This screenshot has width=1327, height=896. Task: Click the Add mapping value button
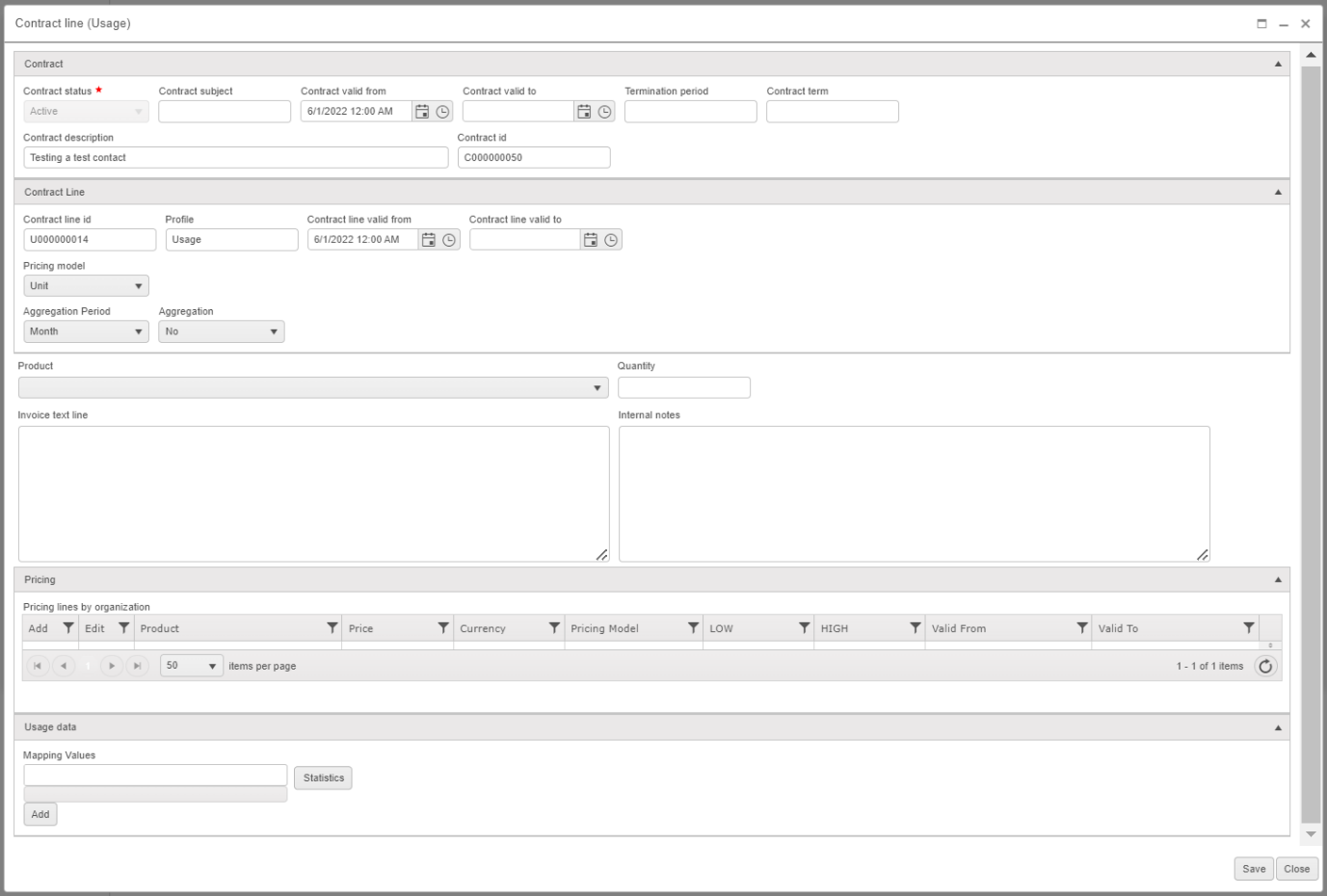click(x=40, y=815)
